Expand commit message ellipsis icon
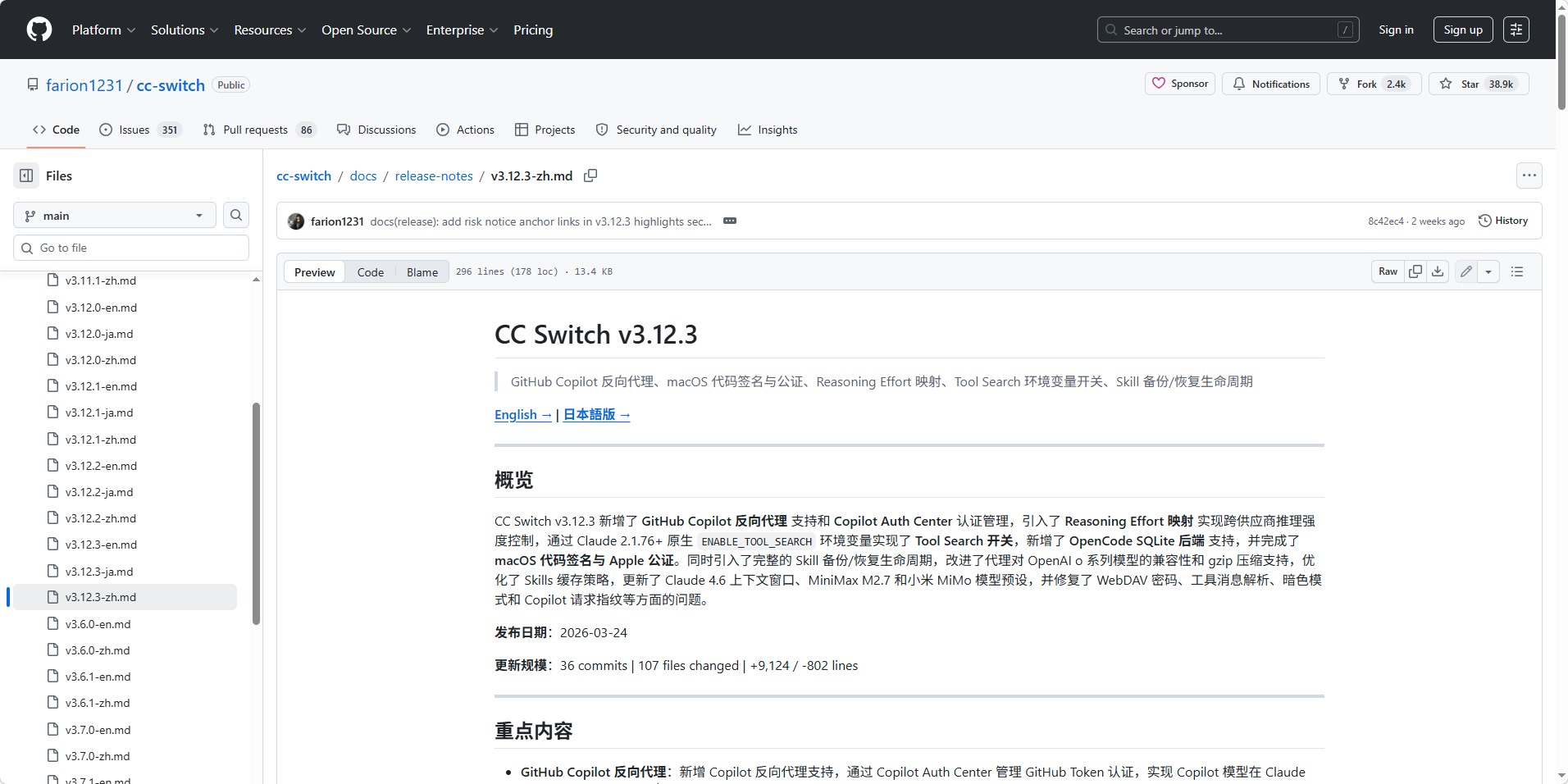The height and width of the screenshot is (784, 1568). [x=730, y=221]
